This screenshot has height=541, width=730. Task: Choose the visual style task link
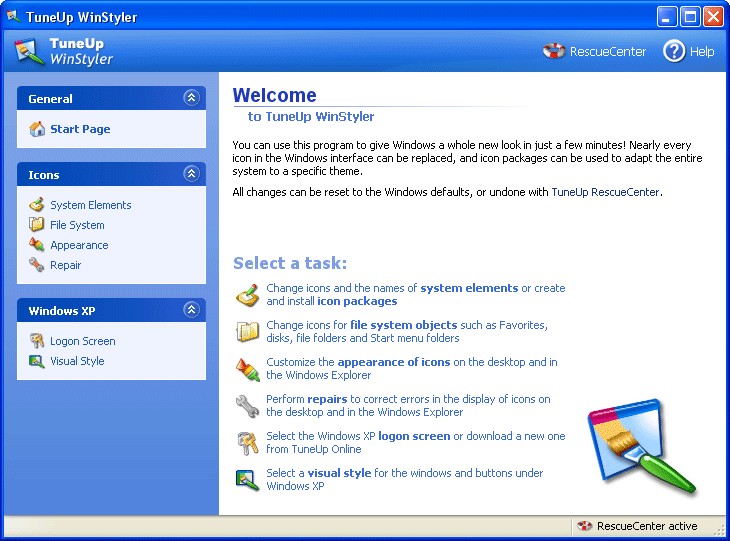coord(404,479)
